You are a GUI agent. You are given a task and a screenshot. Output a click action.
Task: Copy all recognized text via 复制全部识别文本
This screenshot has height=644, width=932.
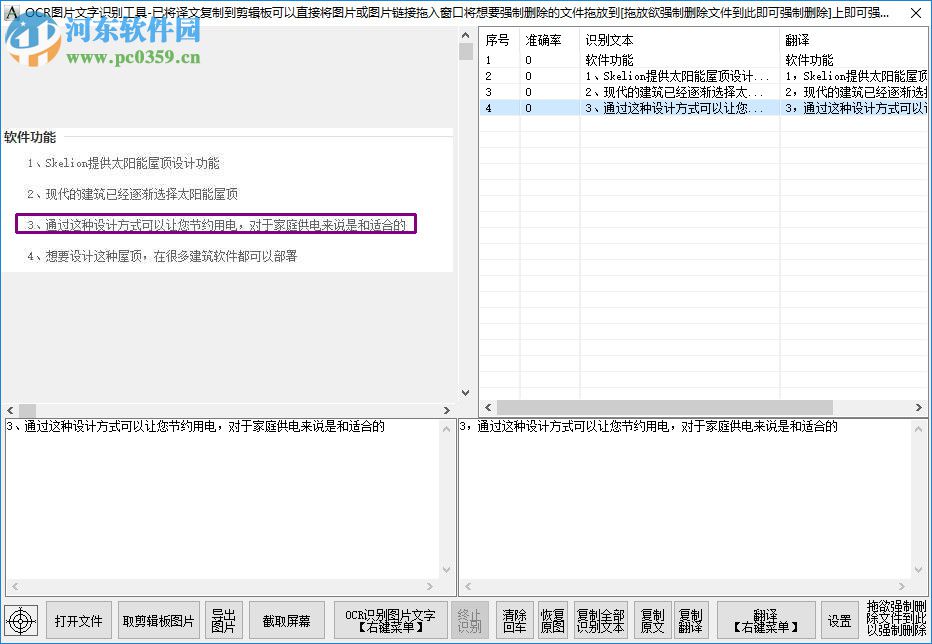click(601, 619)
